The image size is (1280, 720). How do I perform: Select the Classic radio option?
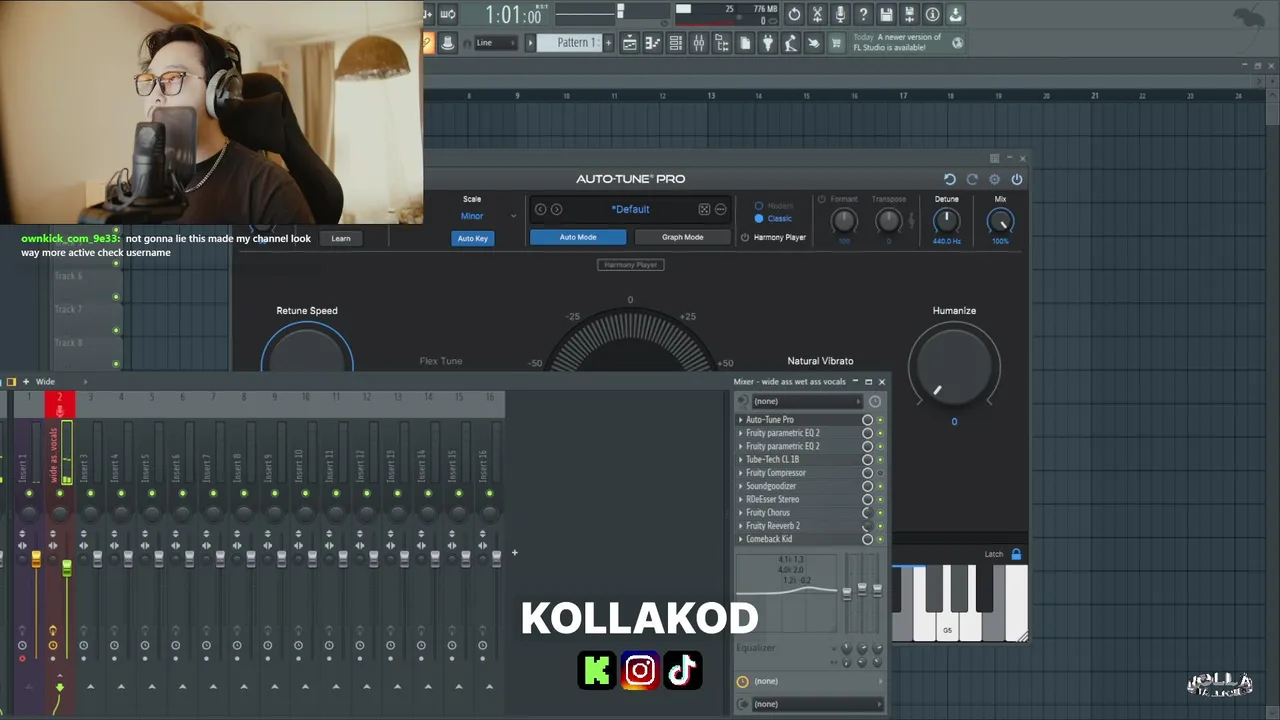point(759,218)
